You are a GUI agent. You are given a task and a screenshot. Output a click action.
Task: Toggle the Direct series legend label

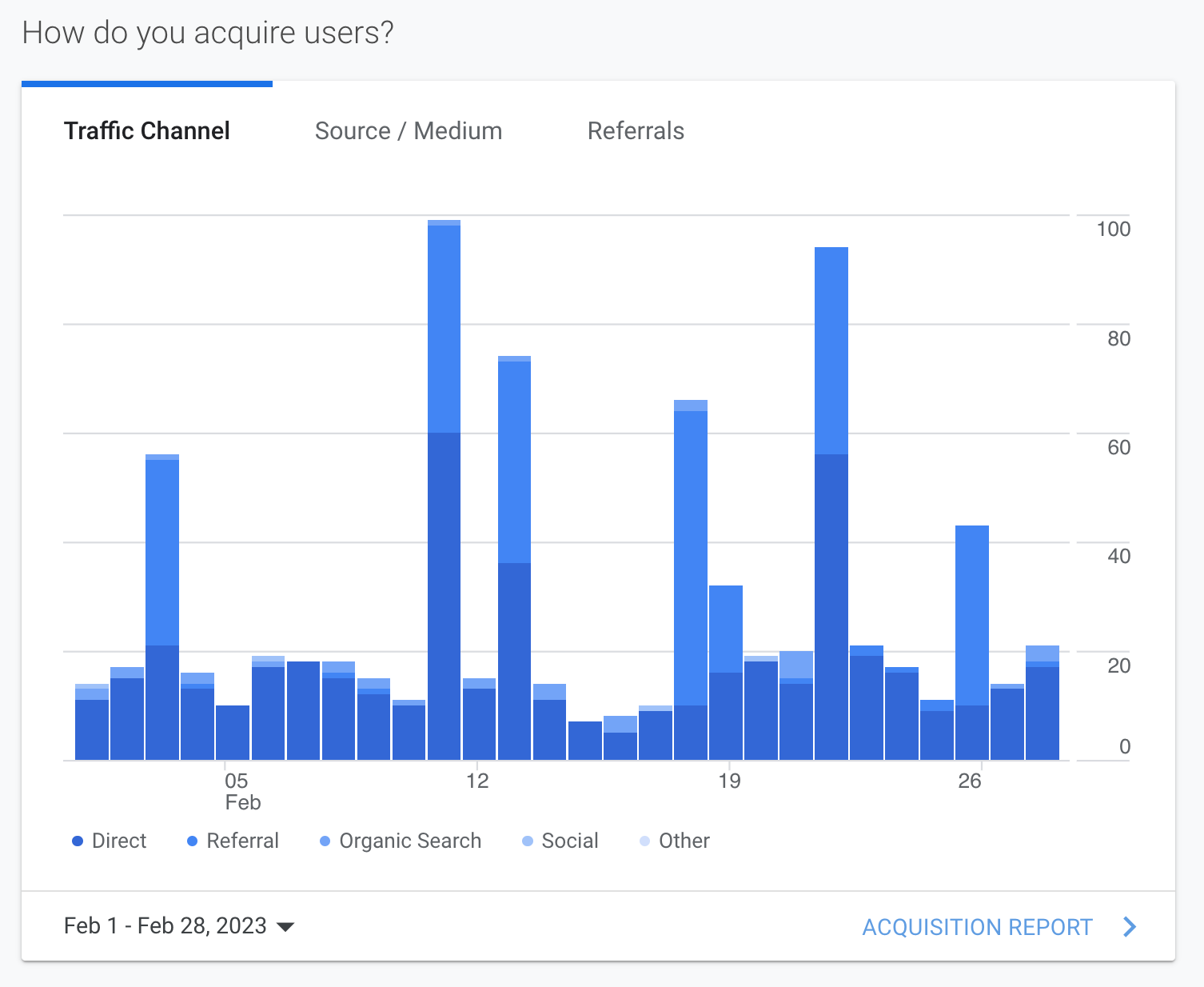119,841
